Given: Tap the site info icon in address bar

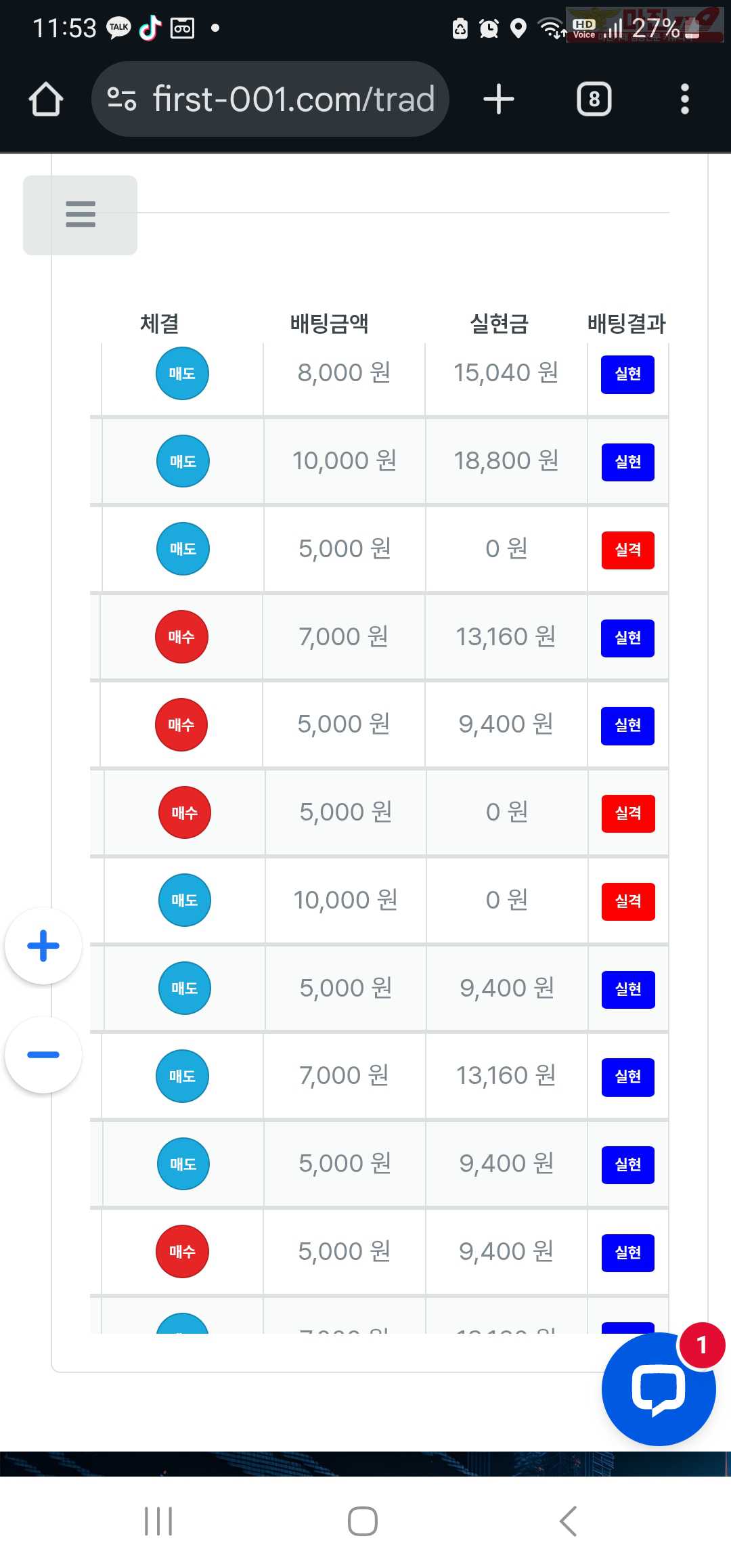Looking at the screenshot, I should point(122,100).
